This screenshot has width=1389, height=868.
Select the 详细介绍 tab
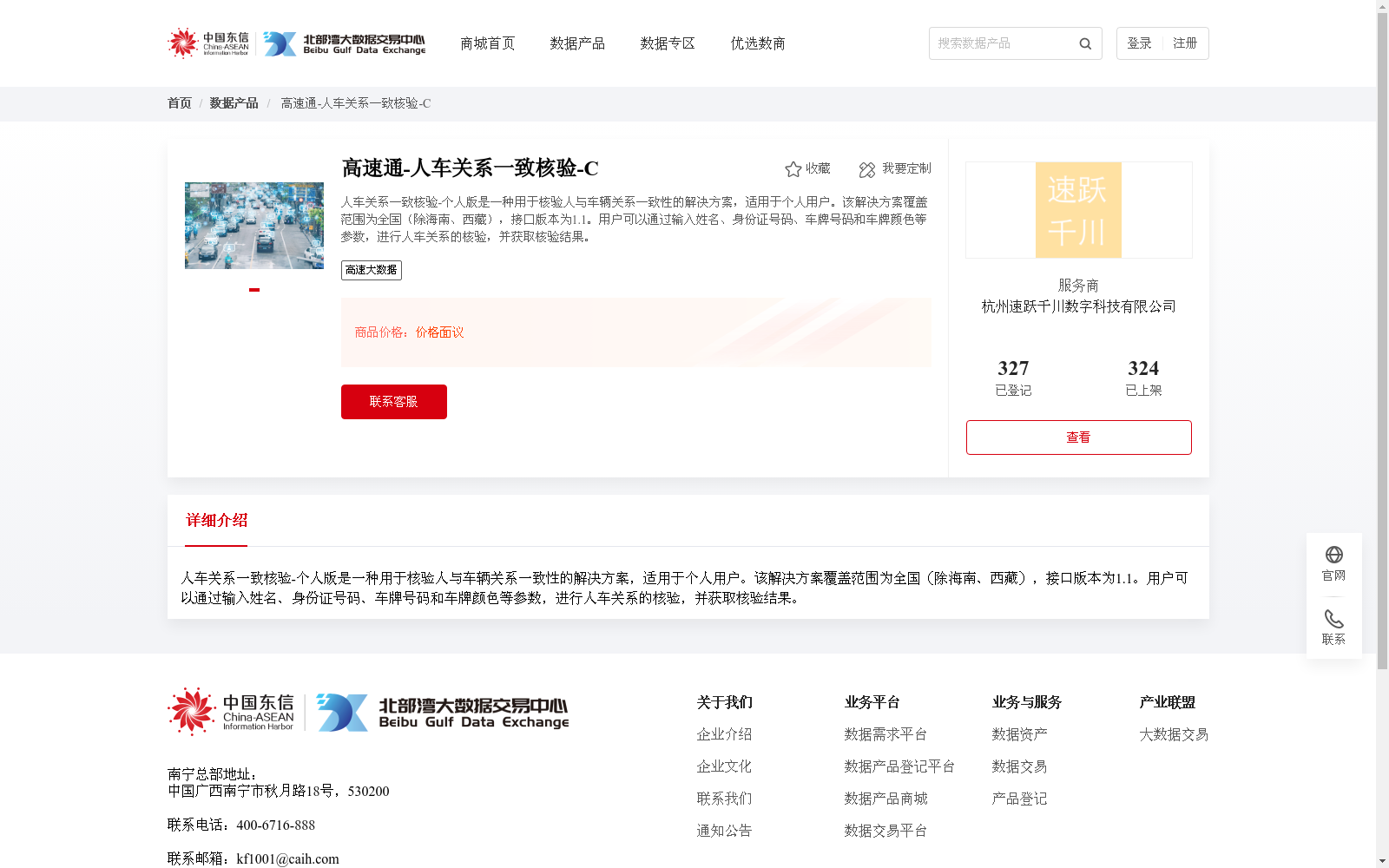click(x=216, y=521)
